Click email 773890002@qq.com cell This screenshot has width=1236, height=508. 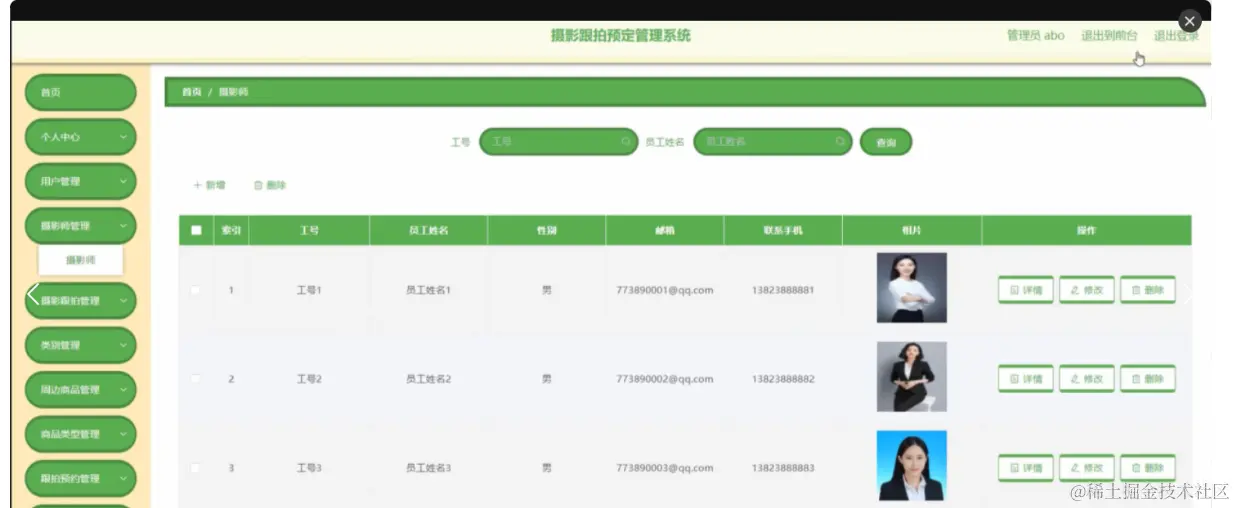(x=665, y=379)
